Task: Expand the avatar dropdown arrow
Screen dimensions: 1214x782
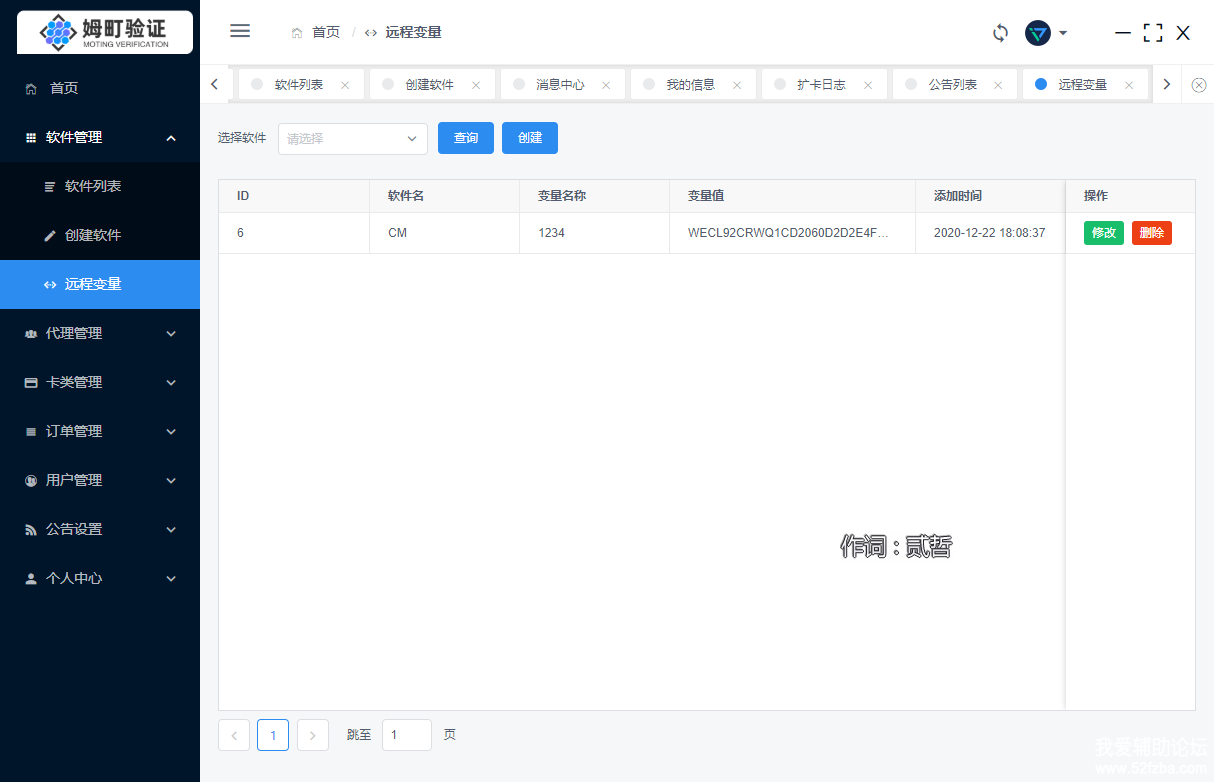Action: [1063, 33]
